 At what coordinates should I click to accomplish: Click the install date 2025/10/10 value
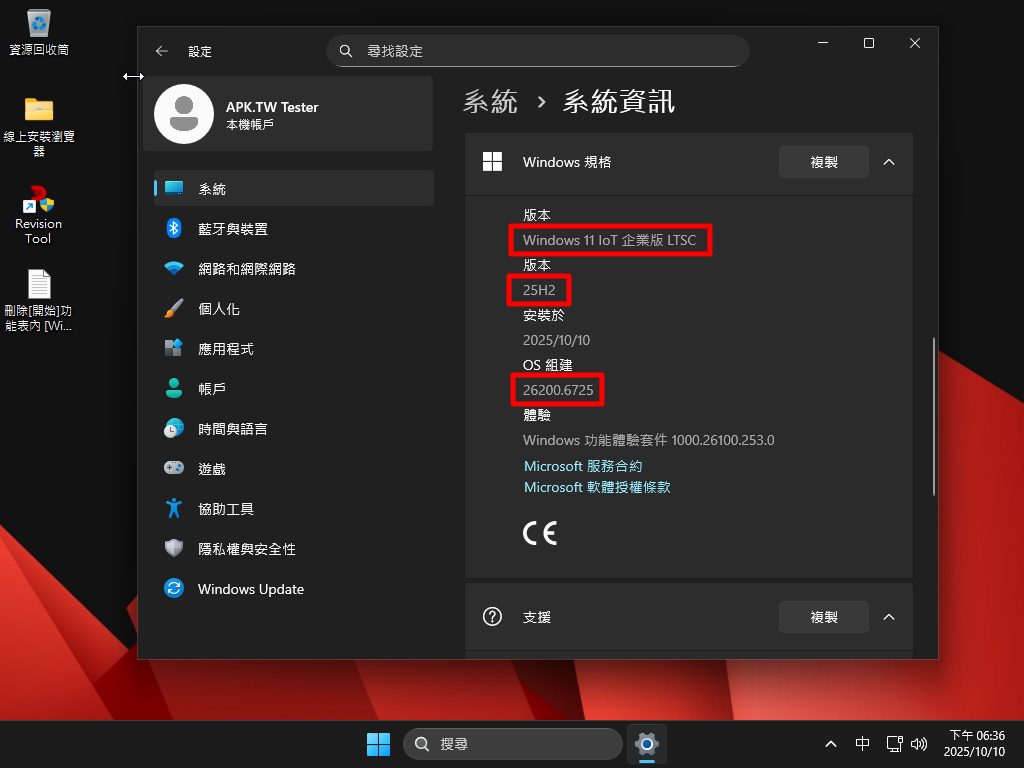coord(556,340)
